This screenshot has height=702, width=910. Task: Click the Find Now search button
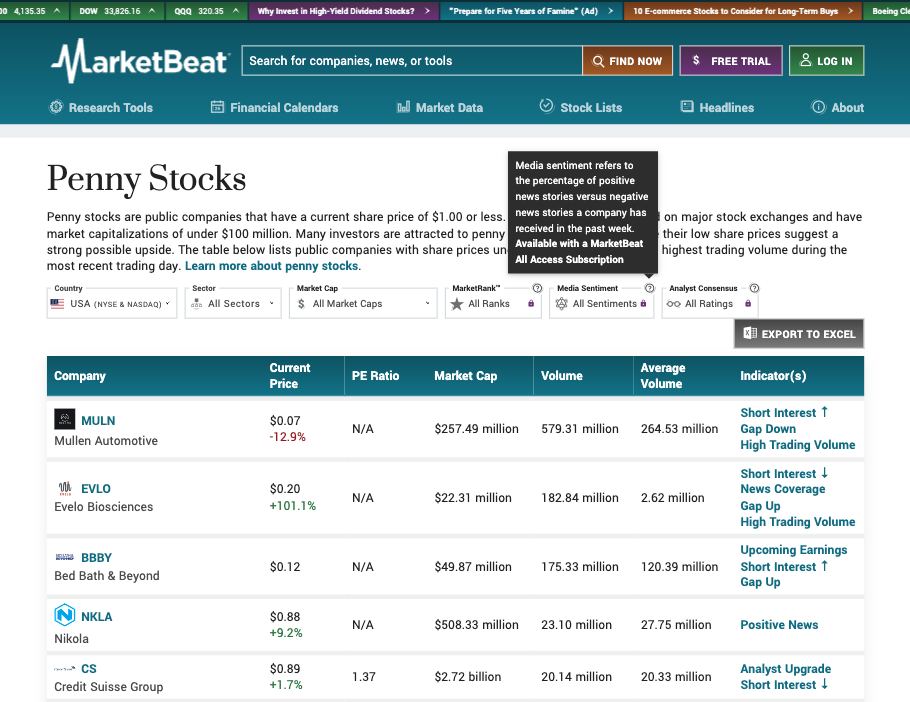[626, 61]
